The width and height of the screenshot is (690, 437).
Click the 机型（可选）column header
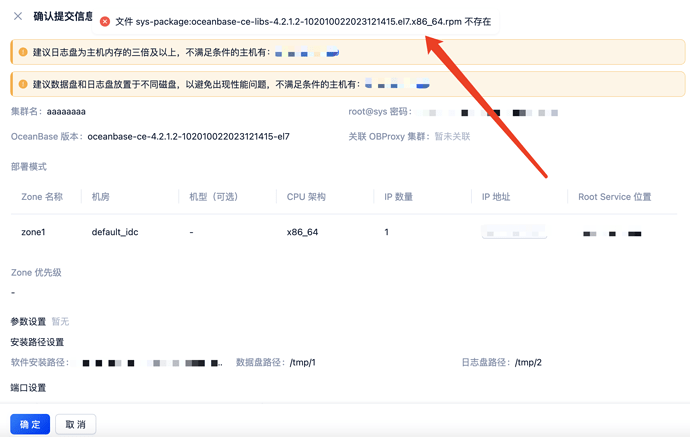213,197
